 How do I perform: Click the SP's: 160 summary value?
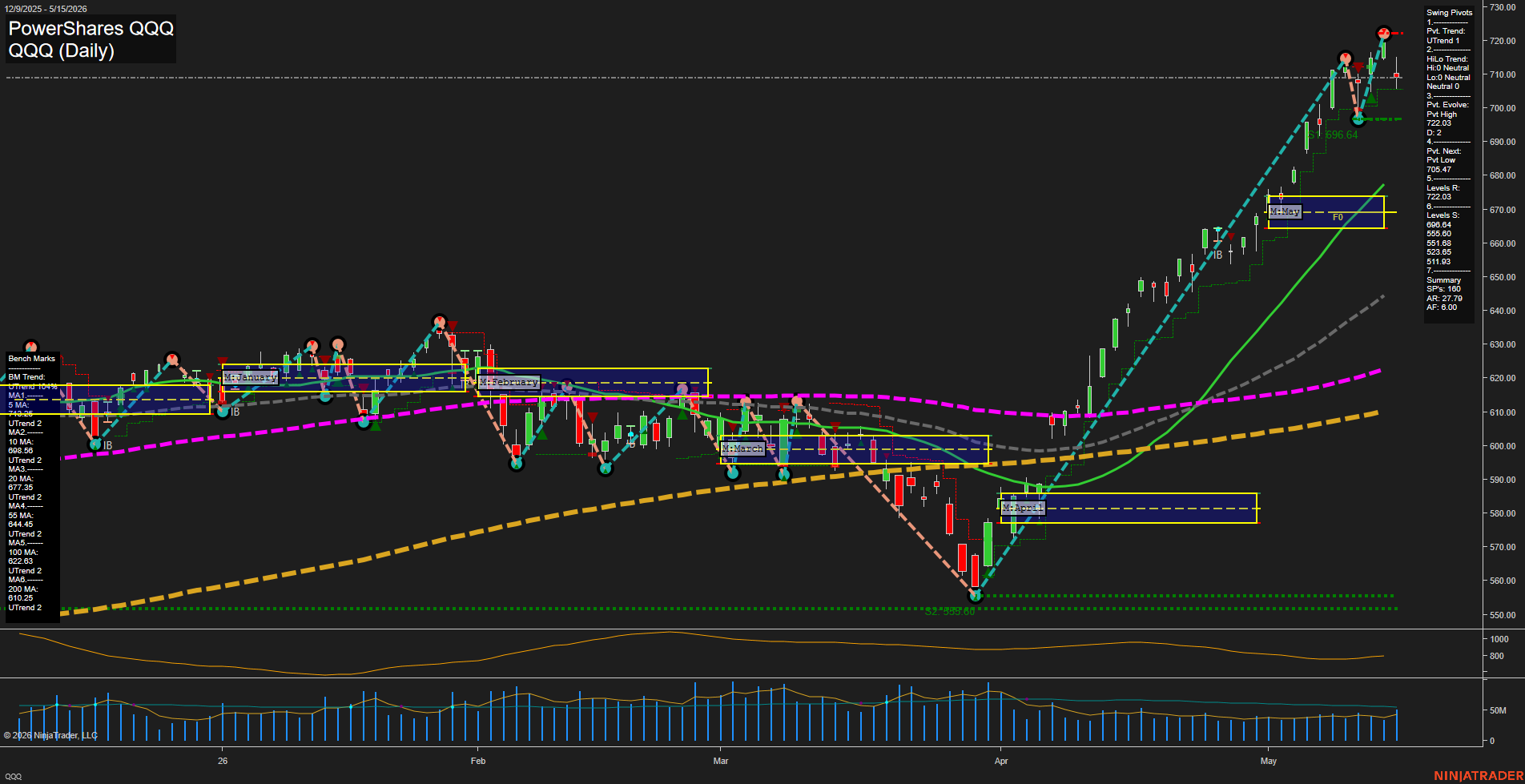coord(1443,289)
